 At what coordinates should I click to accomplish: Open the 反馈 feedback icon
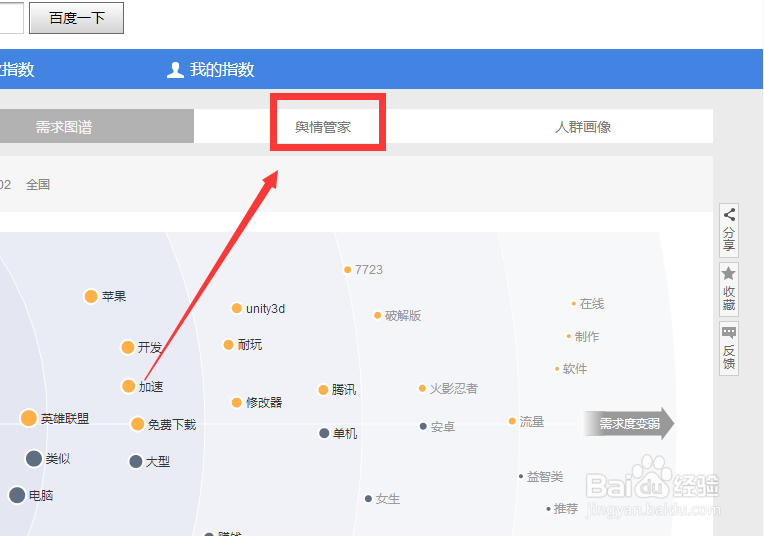tap(729, 333)
